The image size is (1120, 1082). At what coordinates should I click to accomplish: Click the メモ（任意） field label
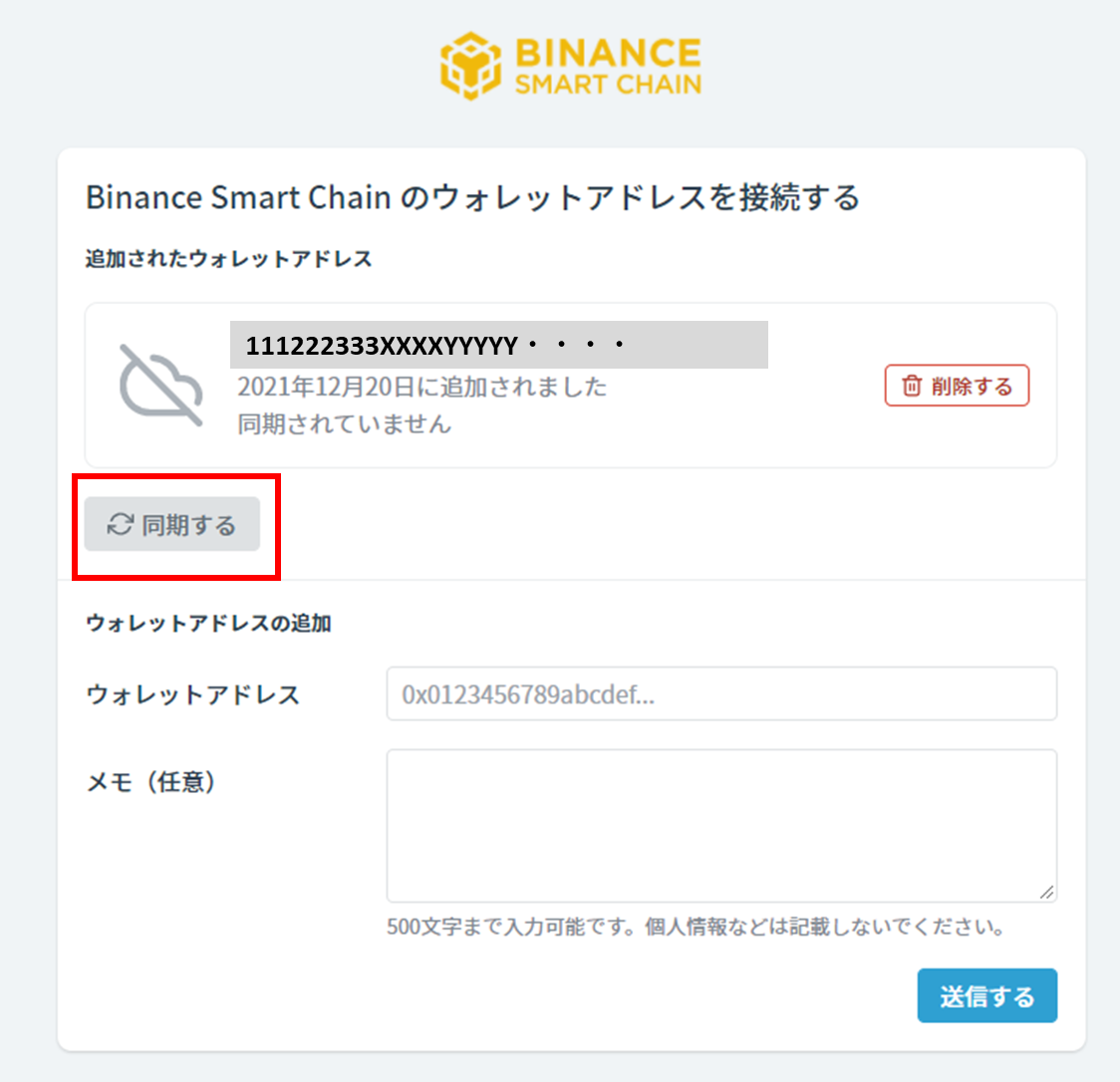pos(150,781)
